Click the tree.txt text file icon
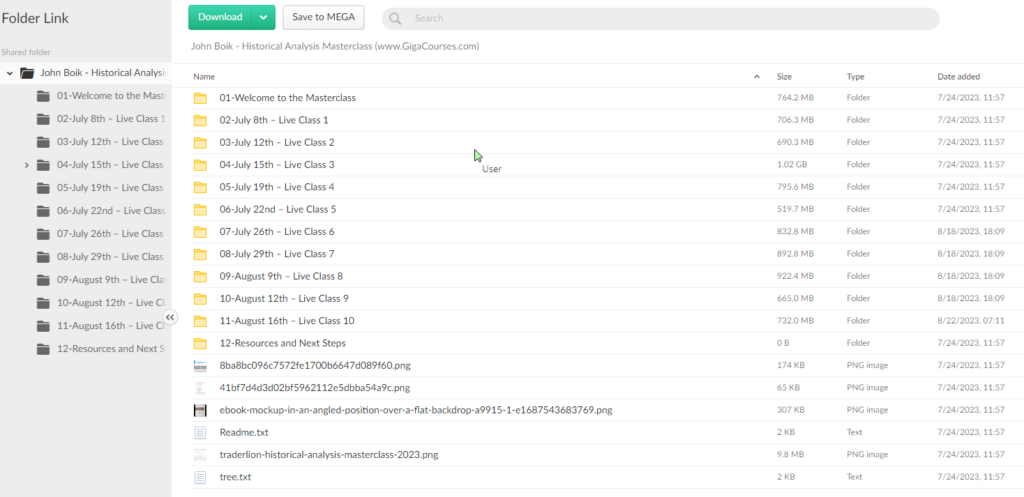This screenshot has width=1024, height=497. point(200,477)
